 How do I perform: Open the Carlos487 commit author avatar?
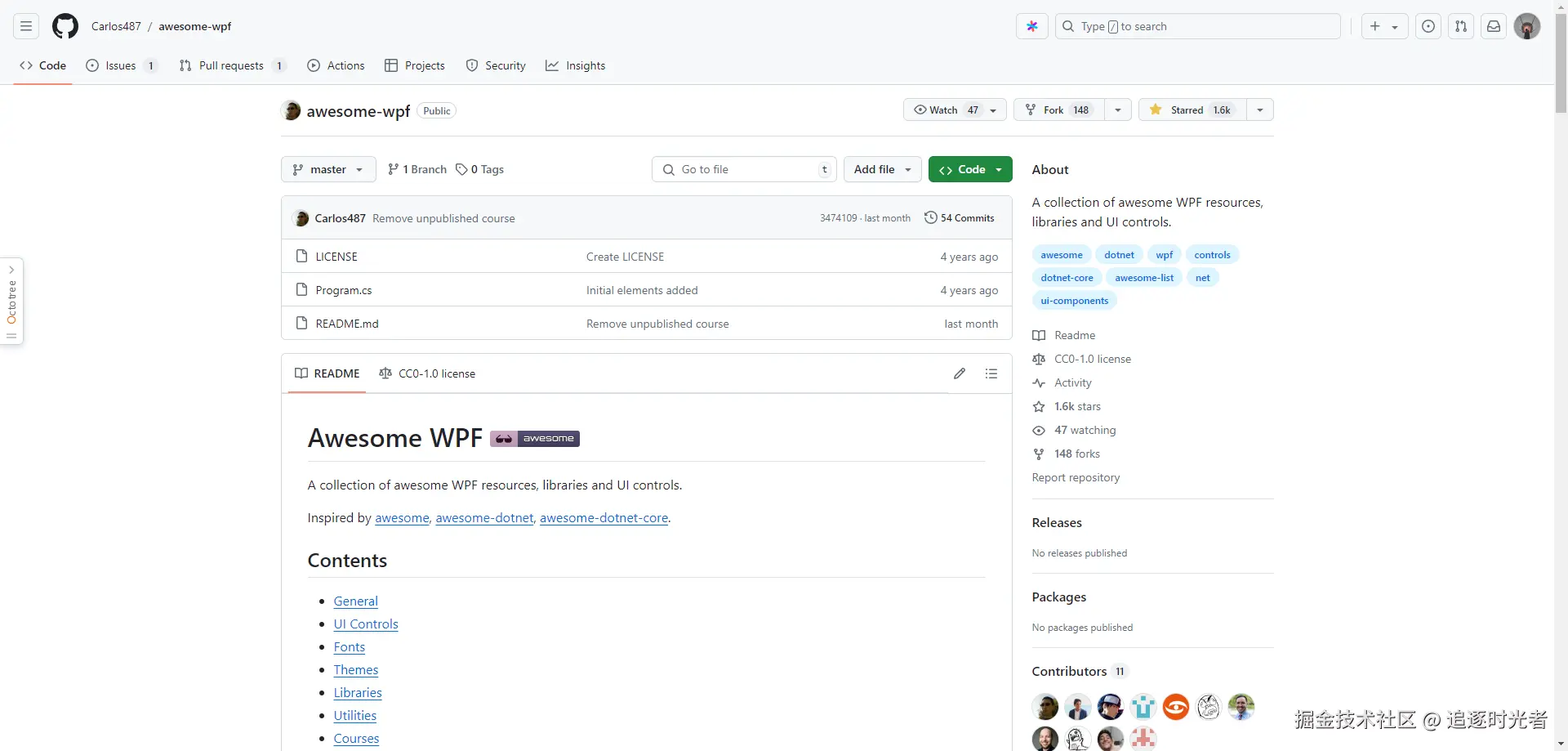tap(301, 218)
